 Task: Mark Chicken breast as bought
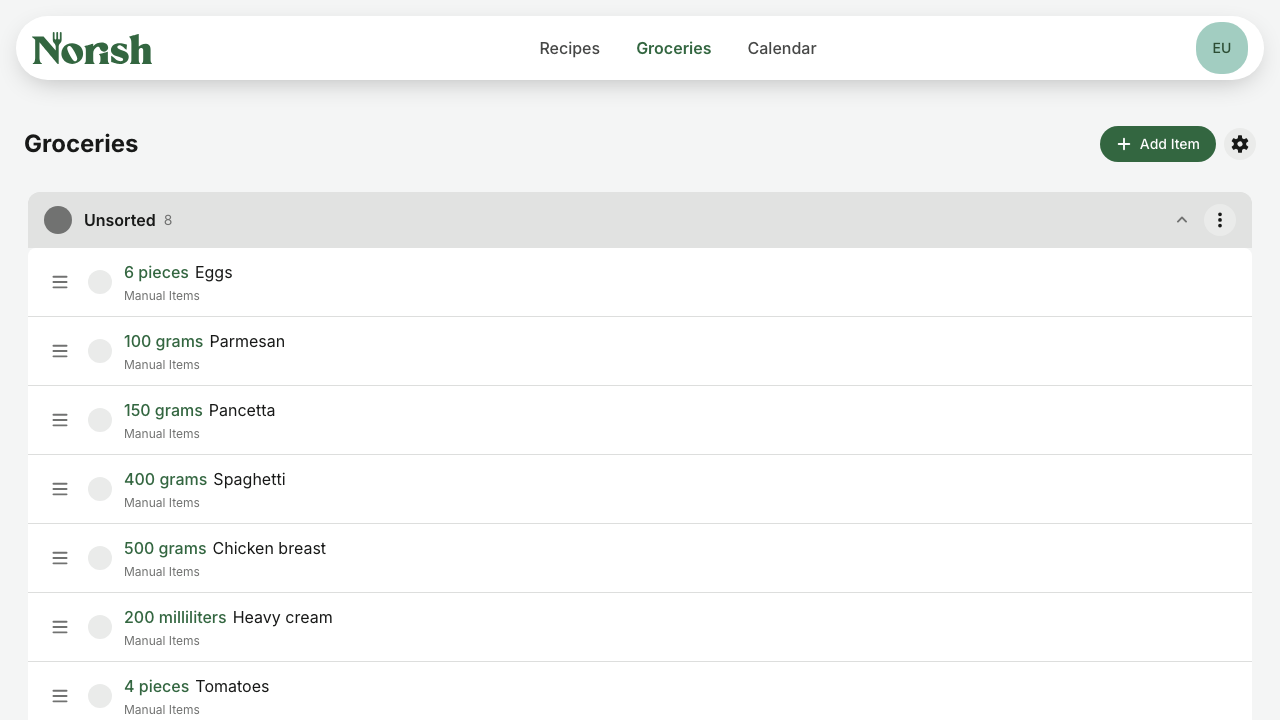point(100,558)
